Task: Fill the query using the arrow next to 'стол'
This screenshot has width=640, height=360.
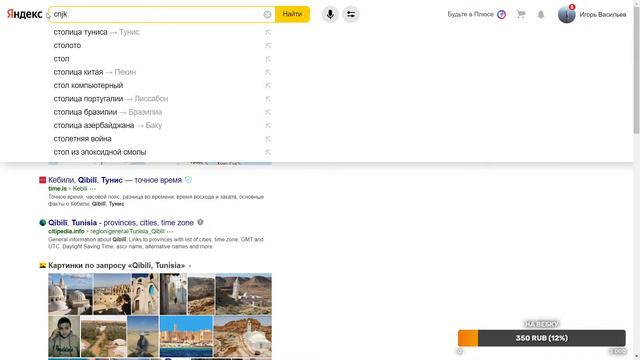Action: 268,59
